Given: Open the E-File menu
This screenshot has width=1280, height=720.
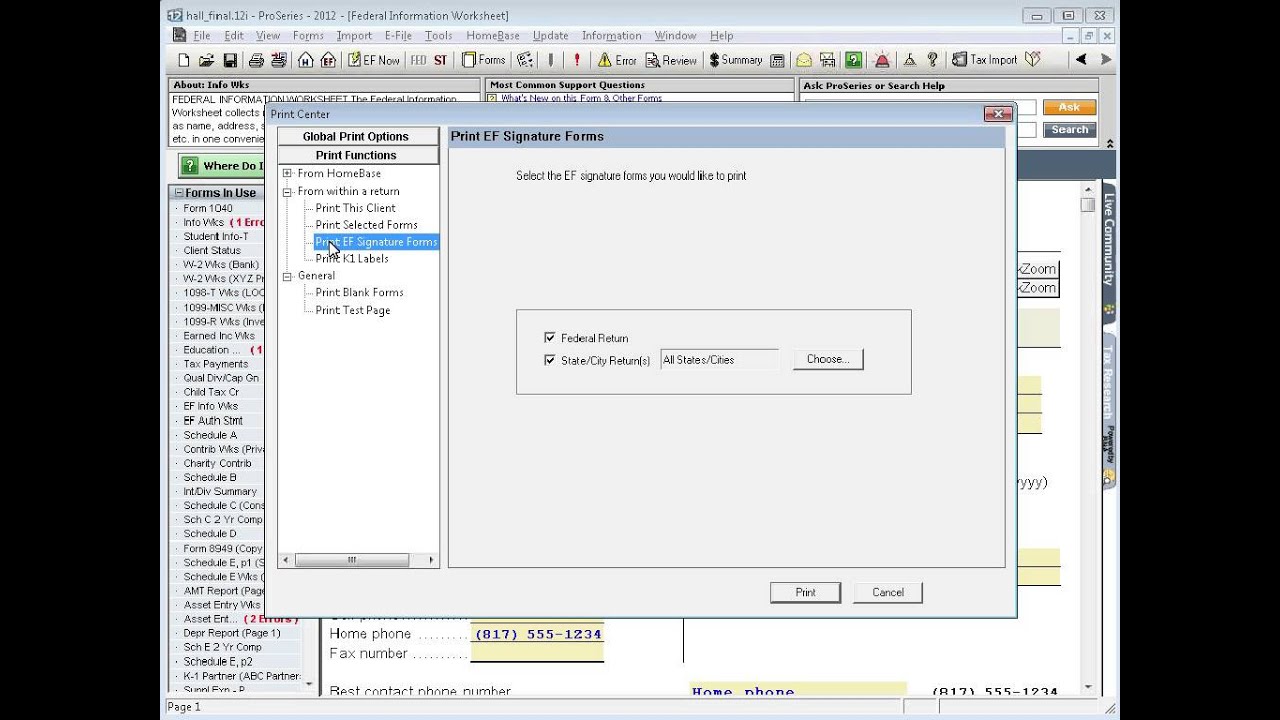Looking at the screenshot, I should coord(398,36).
